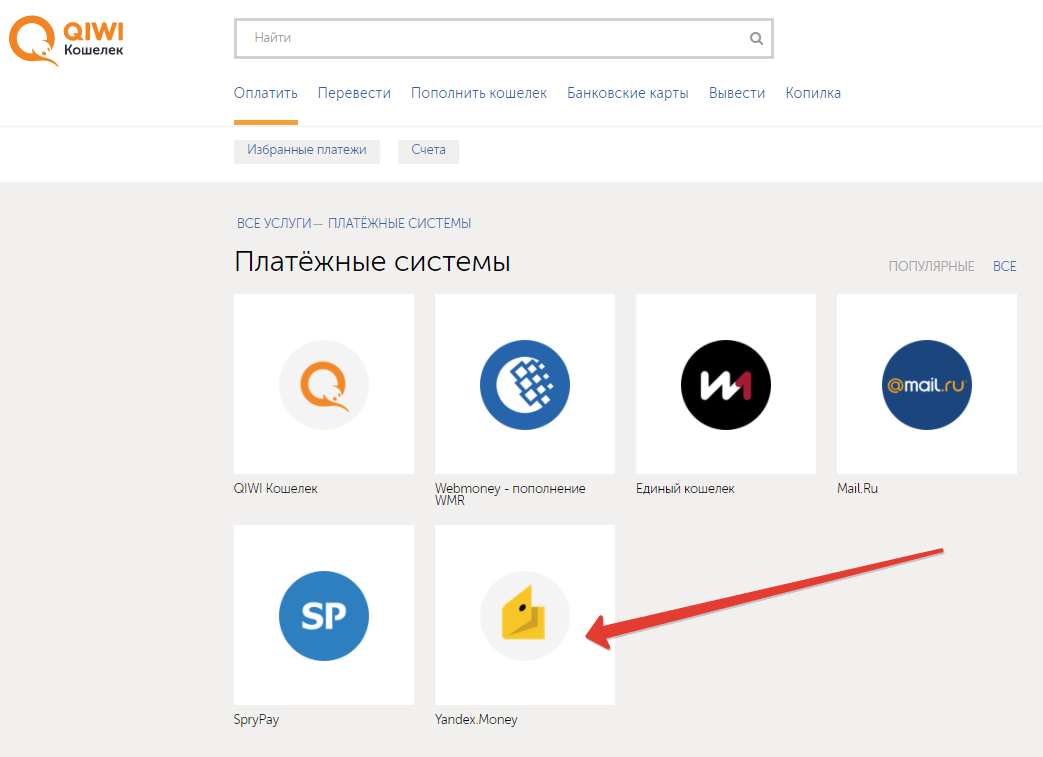Open the Банковские карты tab
Screen dimensions: 1043x757
[627, 93]
